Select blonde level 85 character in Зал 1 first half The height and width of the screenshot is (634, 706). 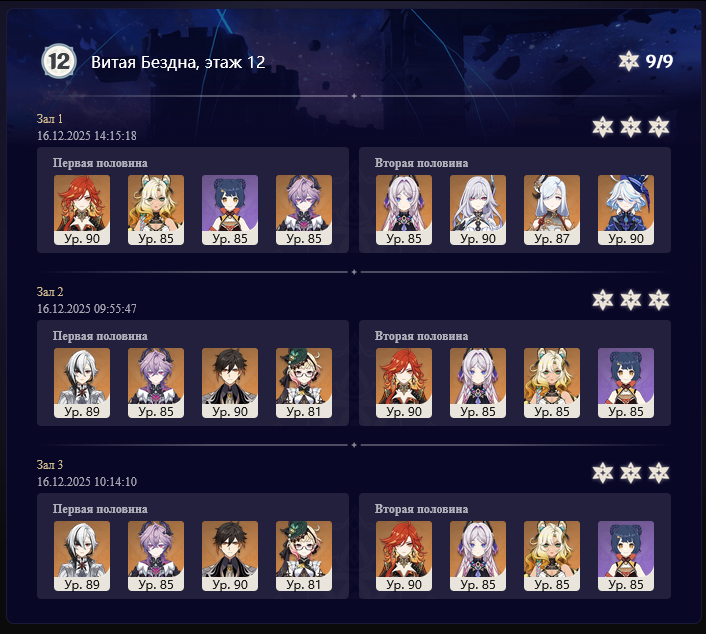156,210
